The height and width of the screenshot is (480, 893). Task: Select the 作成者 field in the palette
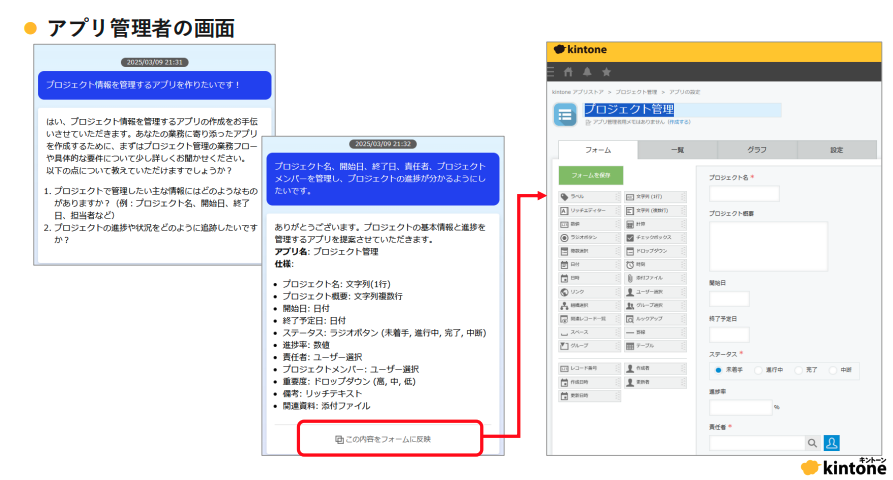click(x=656, y=368)
